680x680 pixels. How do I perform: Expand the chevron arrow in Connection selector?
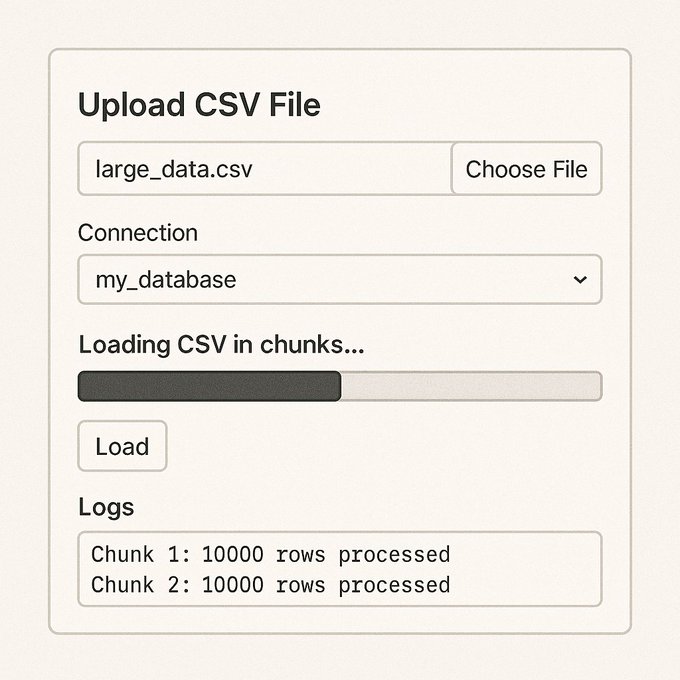tap(580, 280)
